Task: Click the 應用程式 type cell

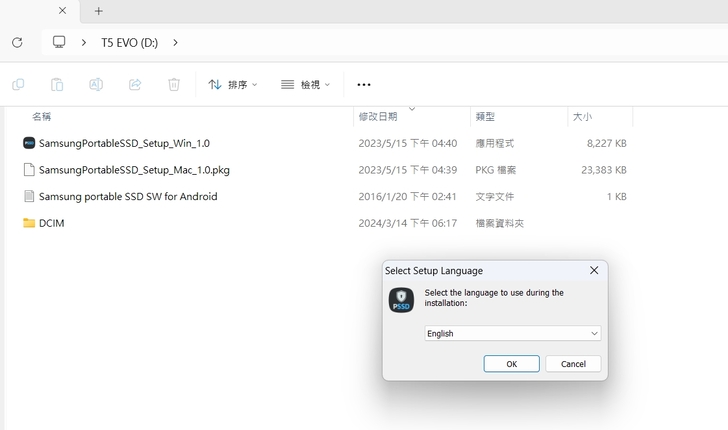Action: [495, 143]
